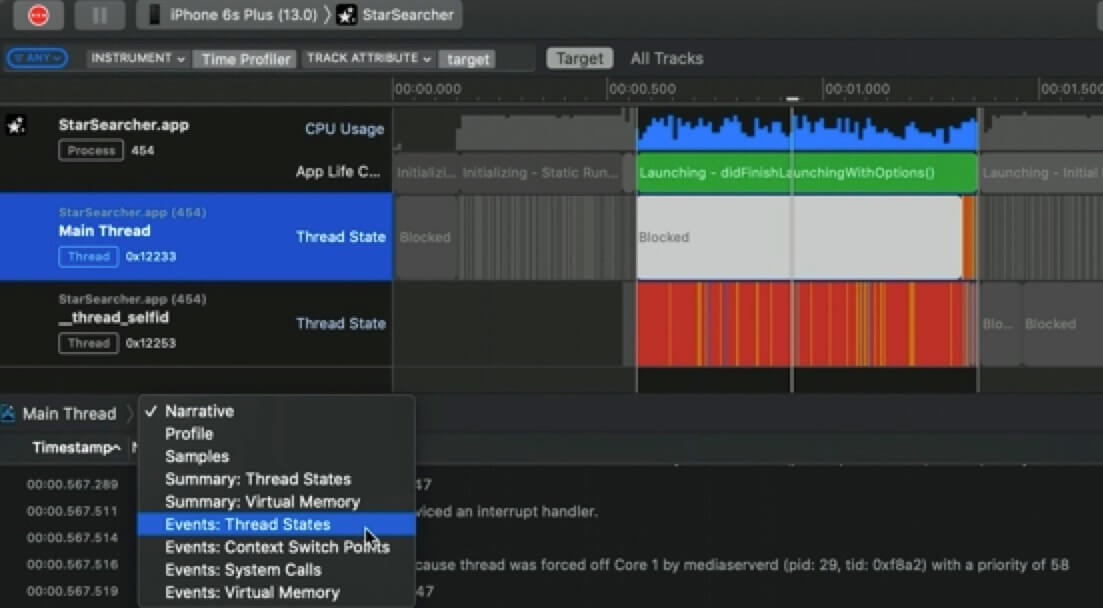Click the green Launching didFinishLaunchingWithOptions region
Image resolution: width=1103 pixels, height=608 pixels.
pyautogui.click(x=805, y=172)
